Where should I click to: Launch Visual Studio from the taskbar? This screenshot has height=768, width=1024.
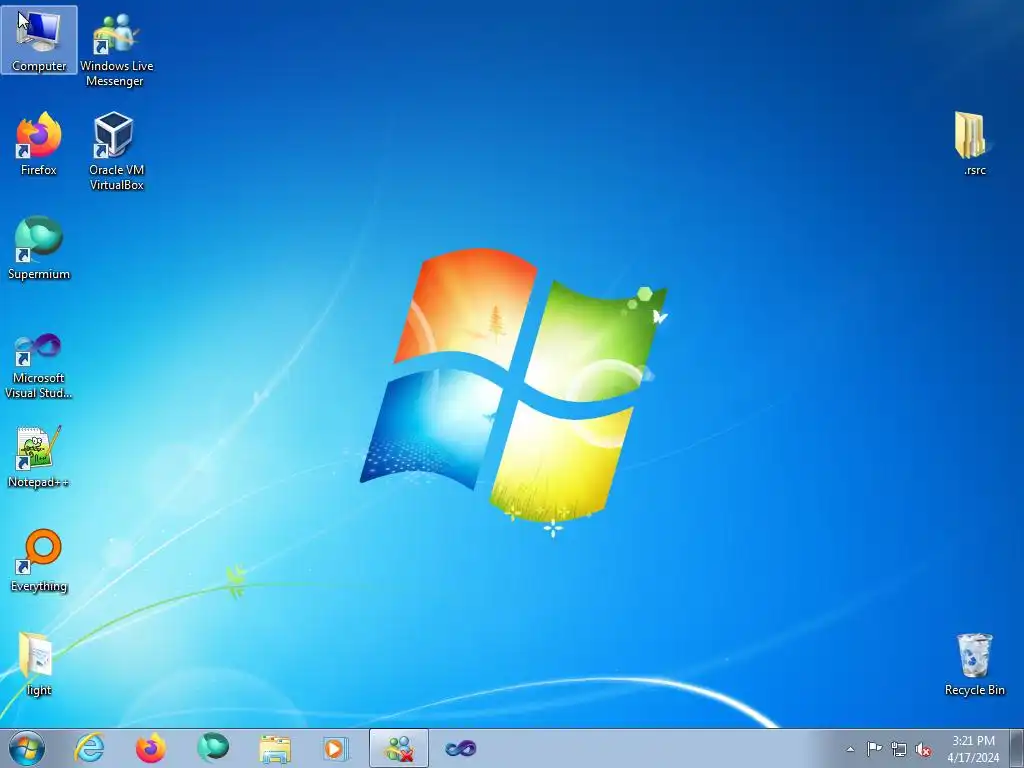coord(460,748)
